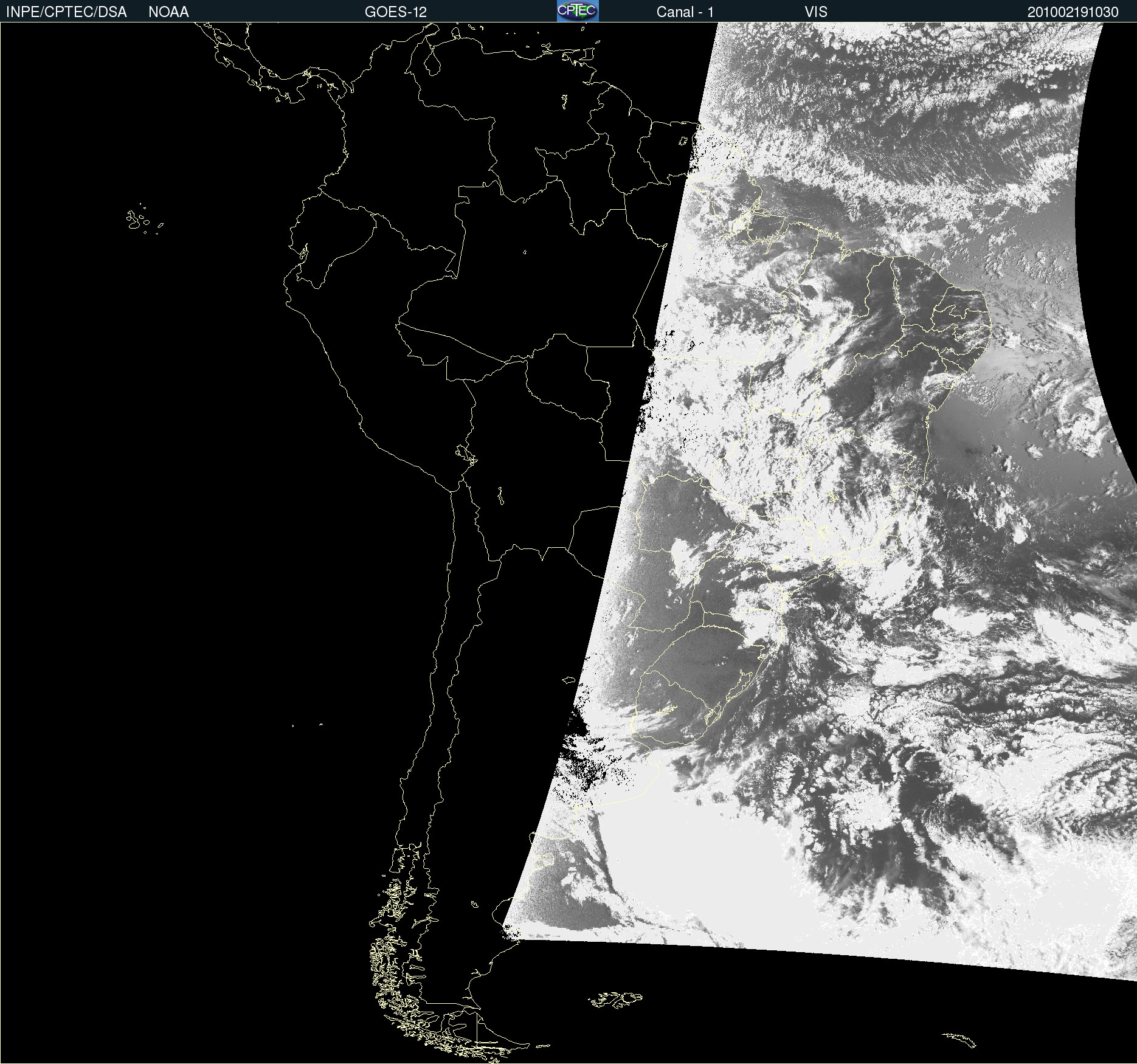Viewport: 1137px width, 1064px height.
Task: Click the VIS label in header
Action: pyautogui.click(x=816, y=12)
